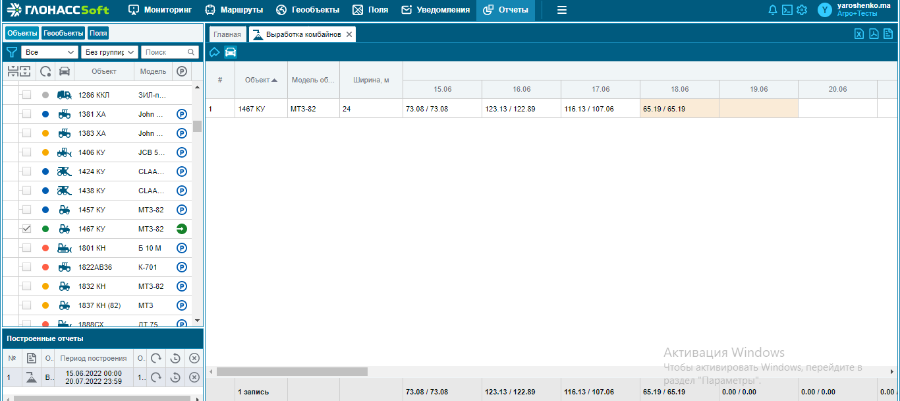Click the Поля button in left panel
This screenshot has width=900, height=401.
click(98, 33)
